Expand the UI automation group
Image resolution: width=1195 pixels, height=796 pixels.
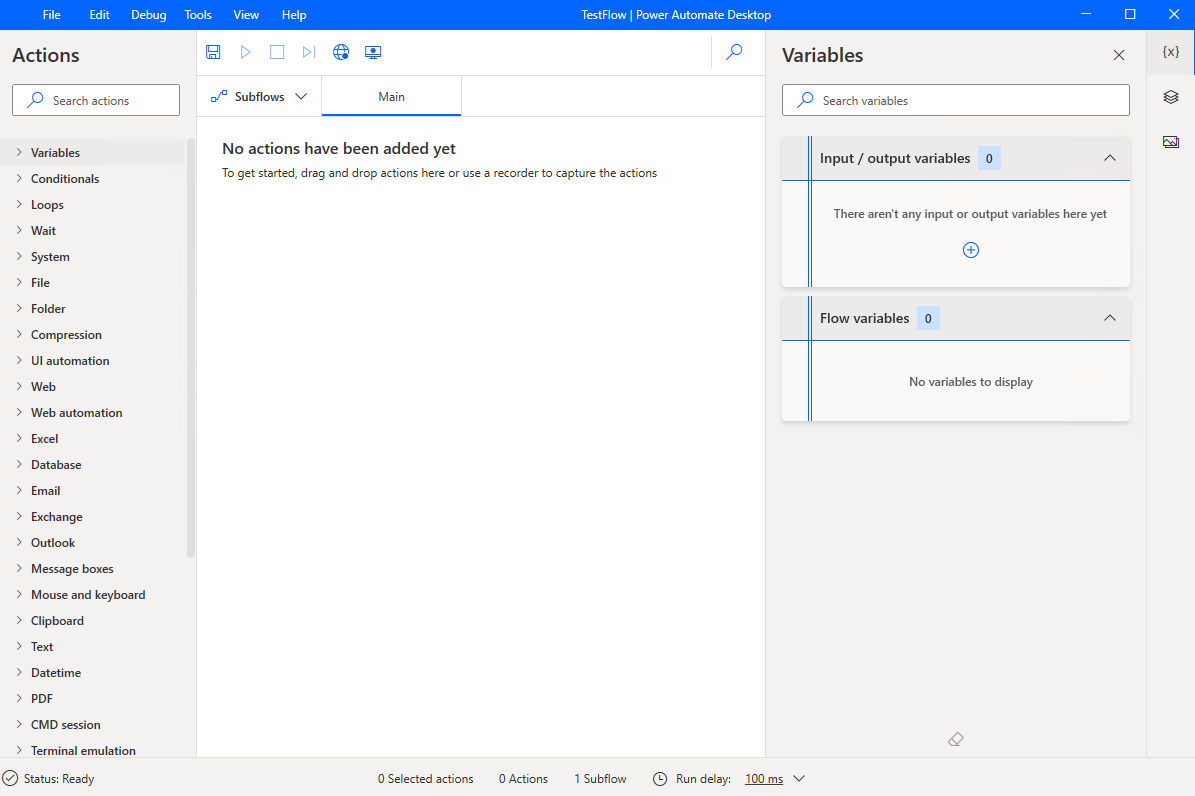19,361
